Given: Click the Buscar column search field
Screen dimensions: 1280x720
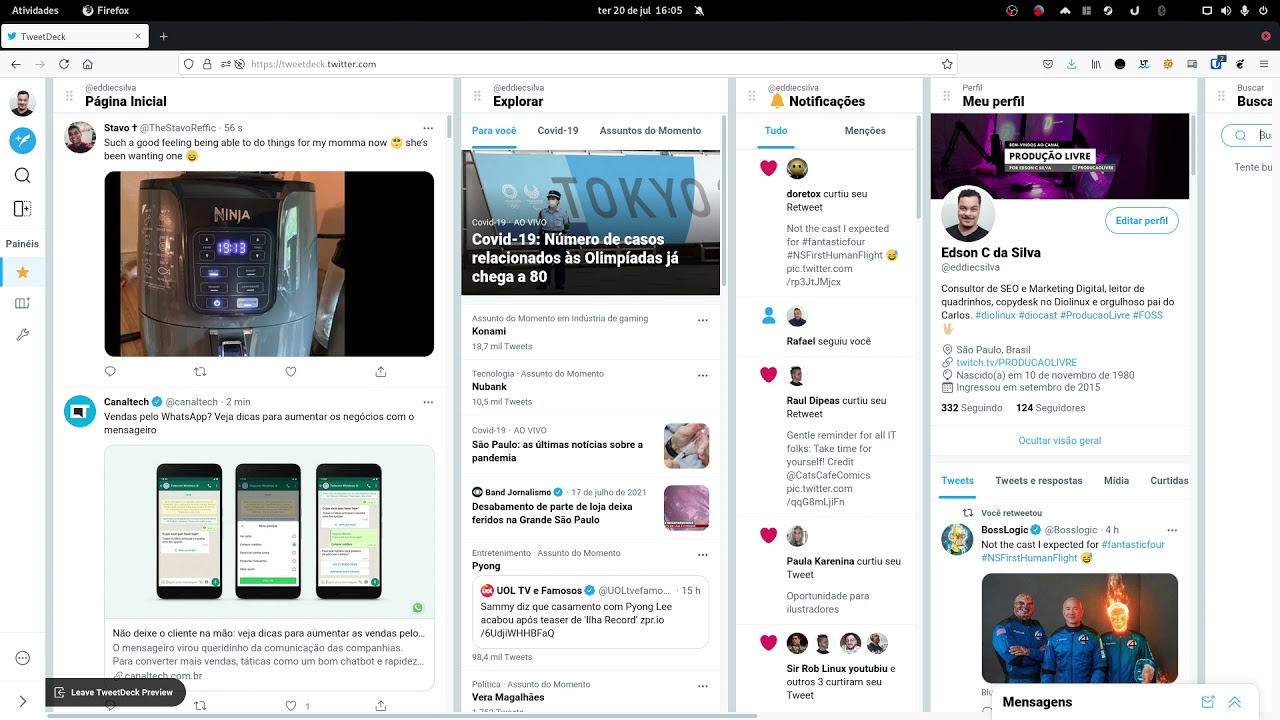Looking at the screenshot, I should (1249, 136).
